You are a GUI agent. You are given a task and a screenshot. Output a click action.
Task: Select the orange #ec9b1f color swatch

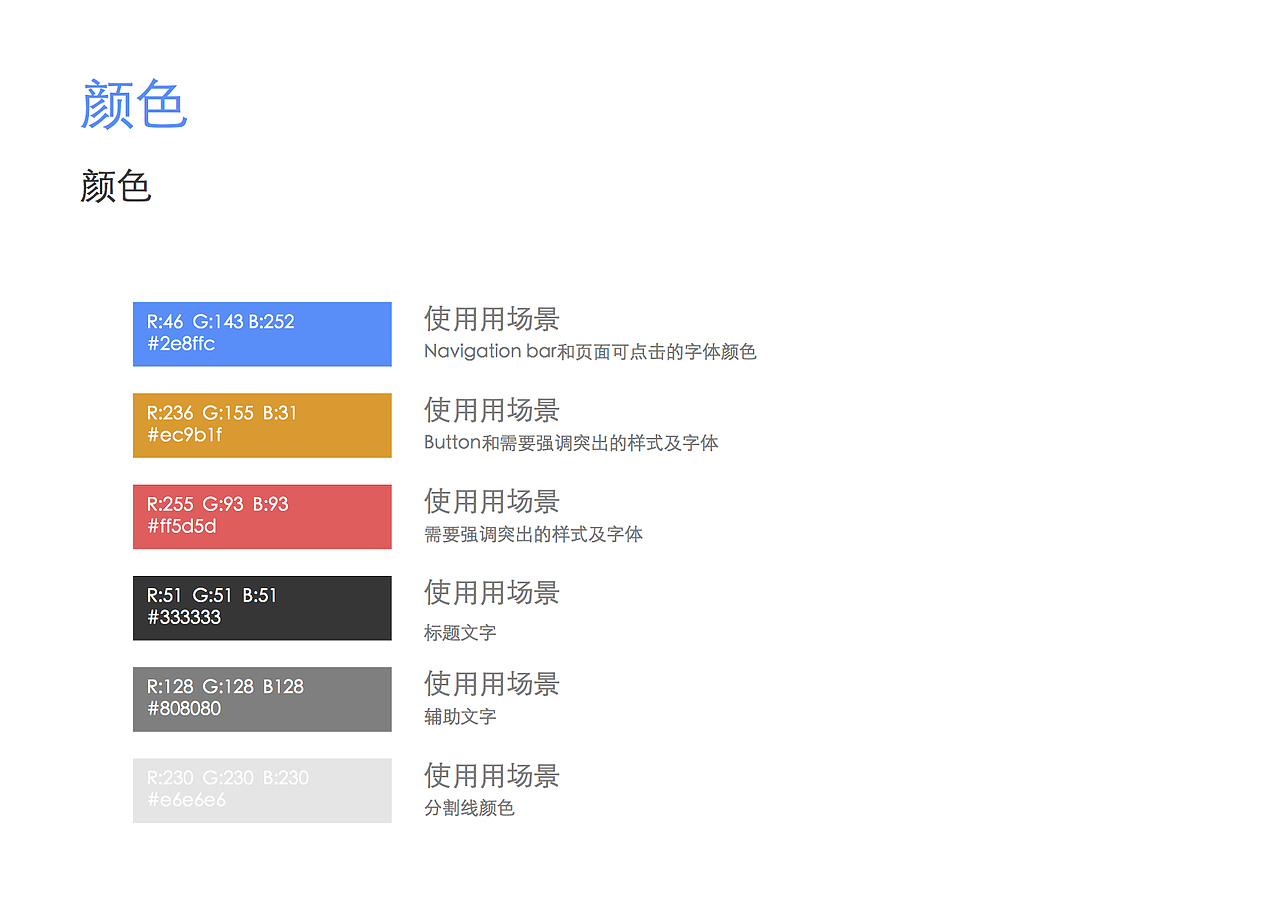pyautogui.click(x=262, y=425)
